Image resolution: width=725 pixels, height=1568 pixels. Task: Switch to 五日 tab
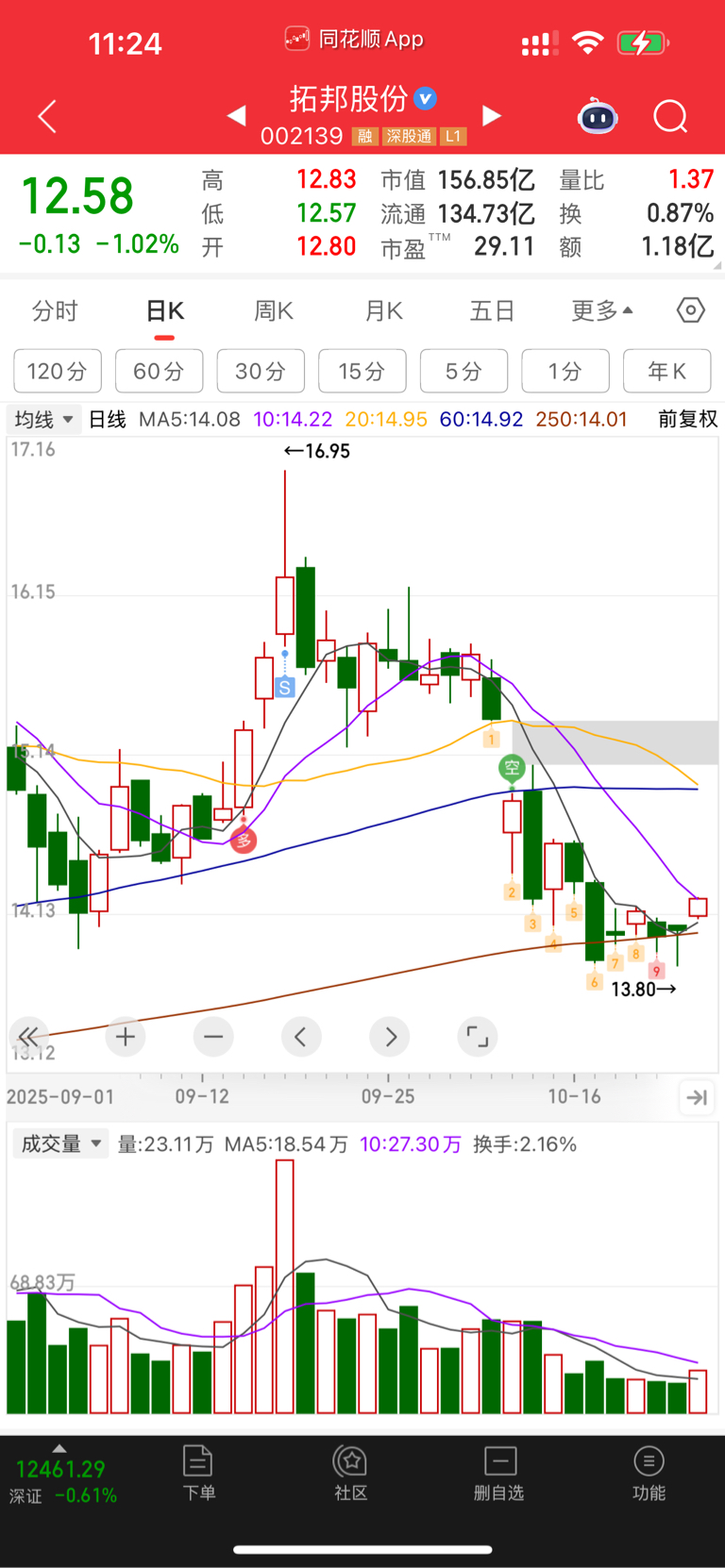pos(492,310)
